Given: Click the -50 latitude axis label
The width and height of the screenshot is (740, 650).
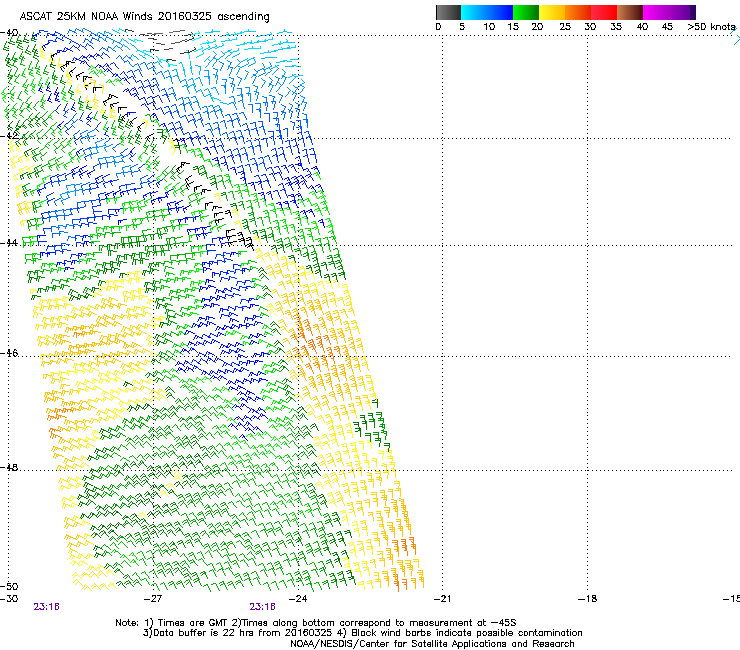Looking at the screenshot, I should tap(9, 586).
